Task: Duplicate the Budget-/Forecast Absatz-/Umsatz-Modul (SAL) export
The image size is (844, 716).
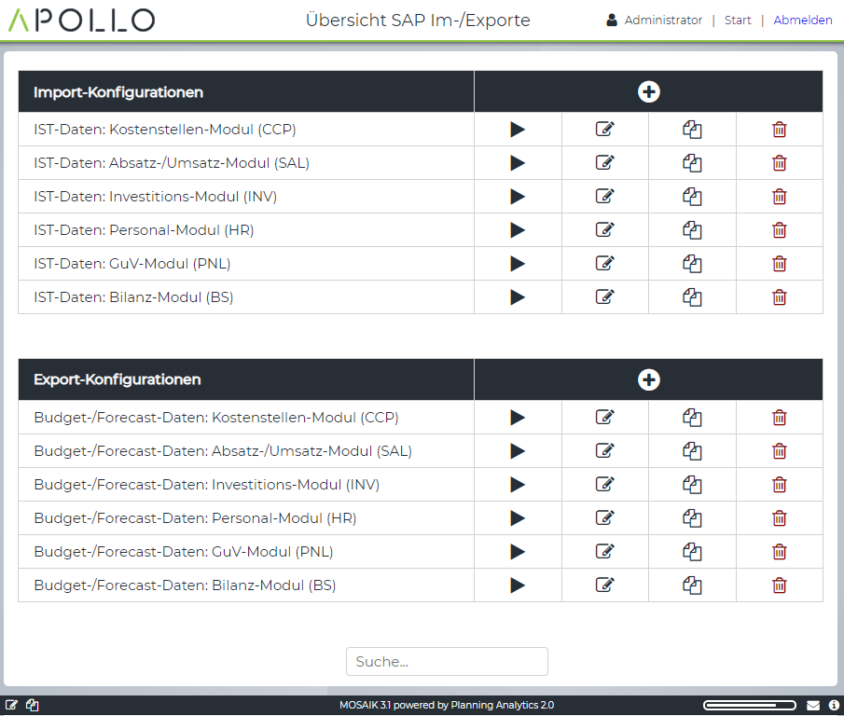Action: point(692,451)
